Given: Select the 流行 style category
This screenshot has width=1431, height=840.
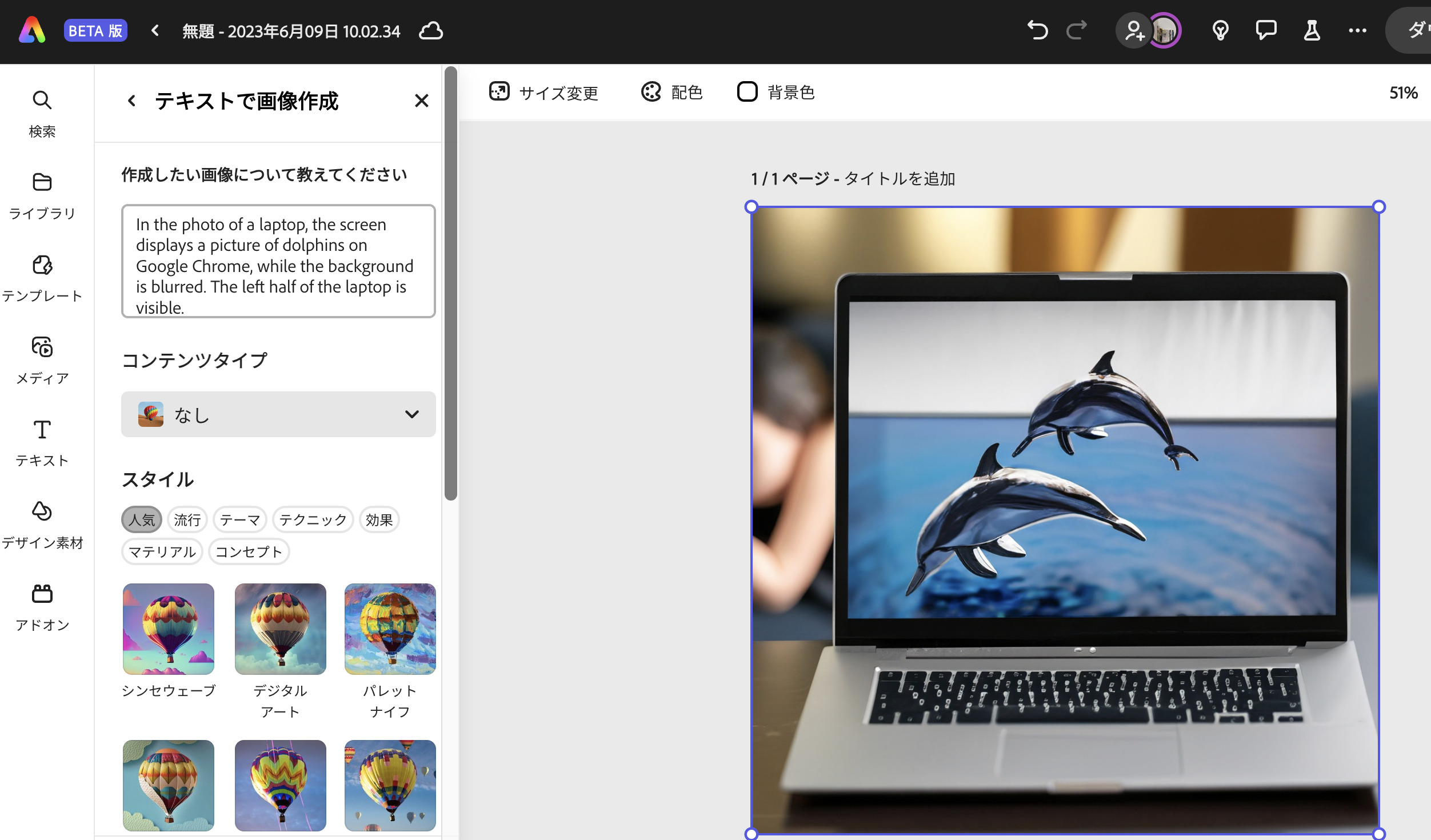Looking at the screenshot, I should coord(187,520).
